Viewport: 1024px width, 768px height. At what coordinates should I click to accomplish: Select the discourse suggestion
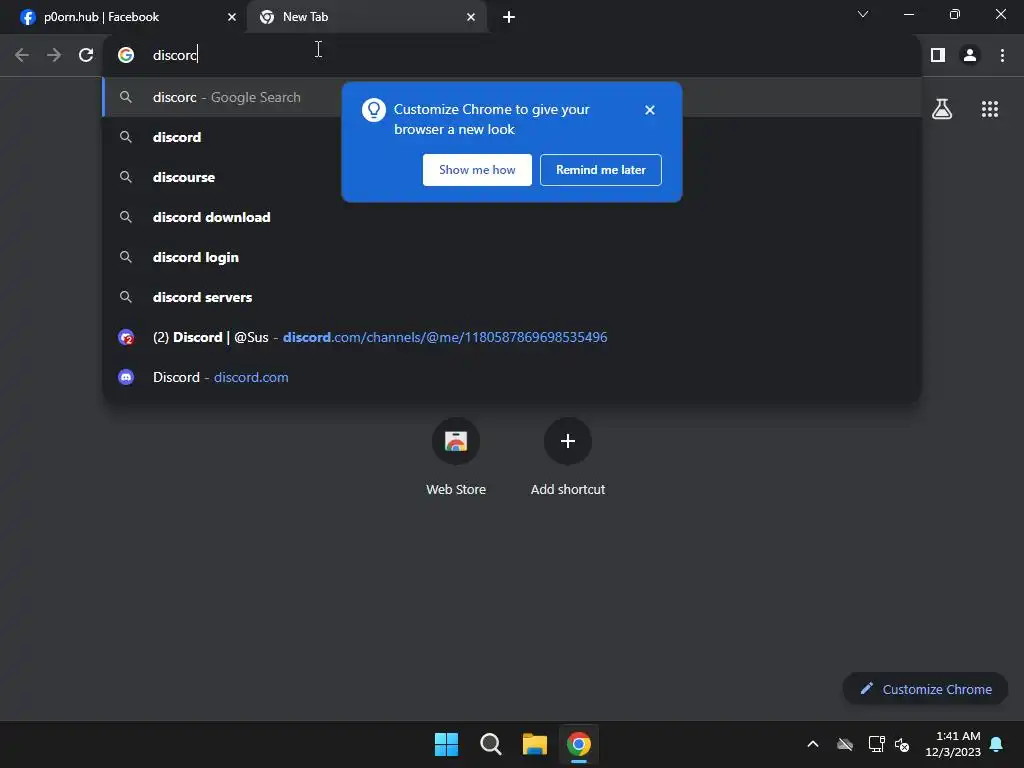(x=512, y=177)
